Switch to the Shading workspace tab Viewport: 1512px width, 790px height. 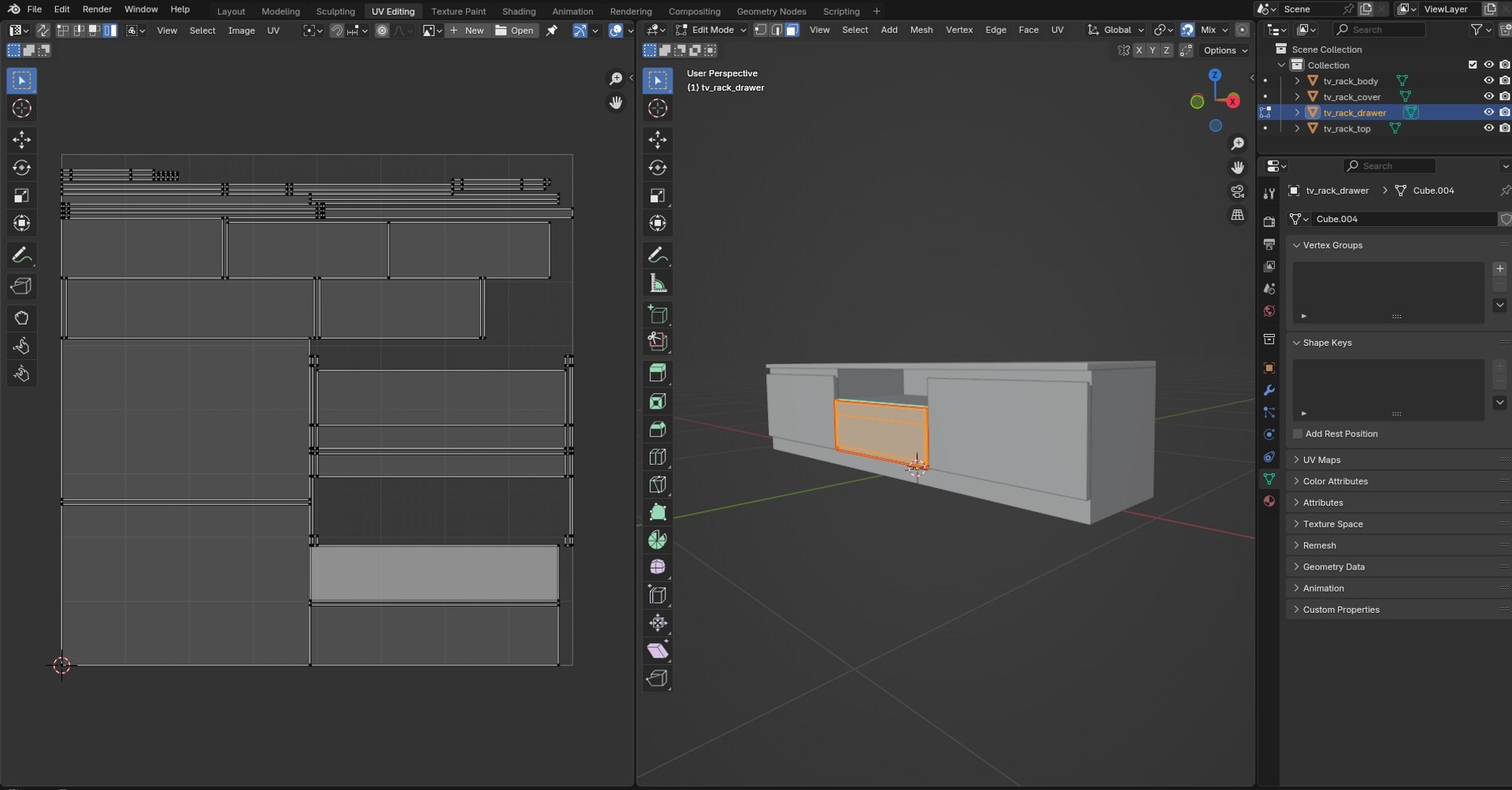pyautogui.click(x=518, y=11)
